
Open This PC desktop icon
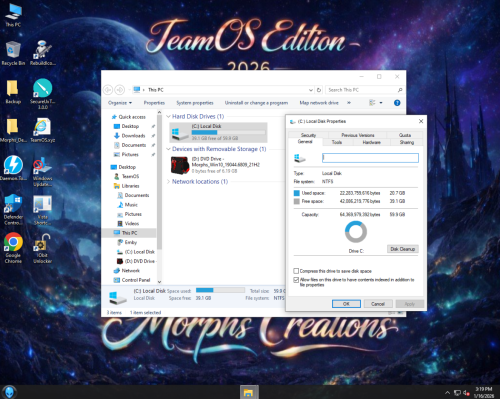[13, 15]
